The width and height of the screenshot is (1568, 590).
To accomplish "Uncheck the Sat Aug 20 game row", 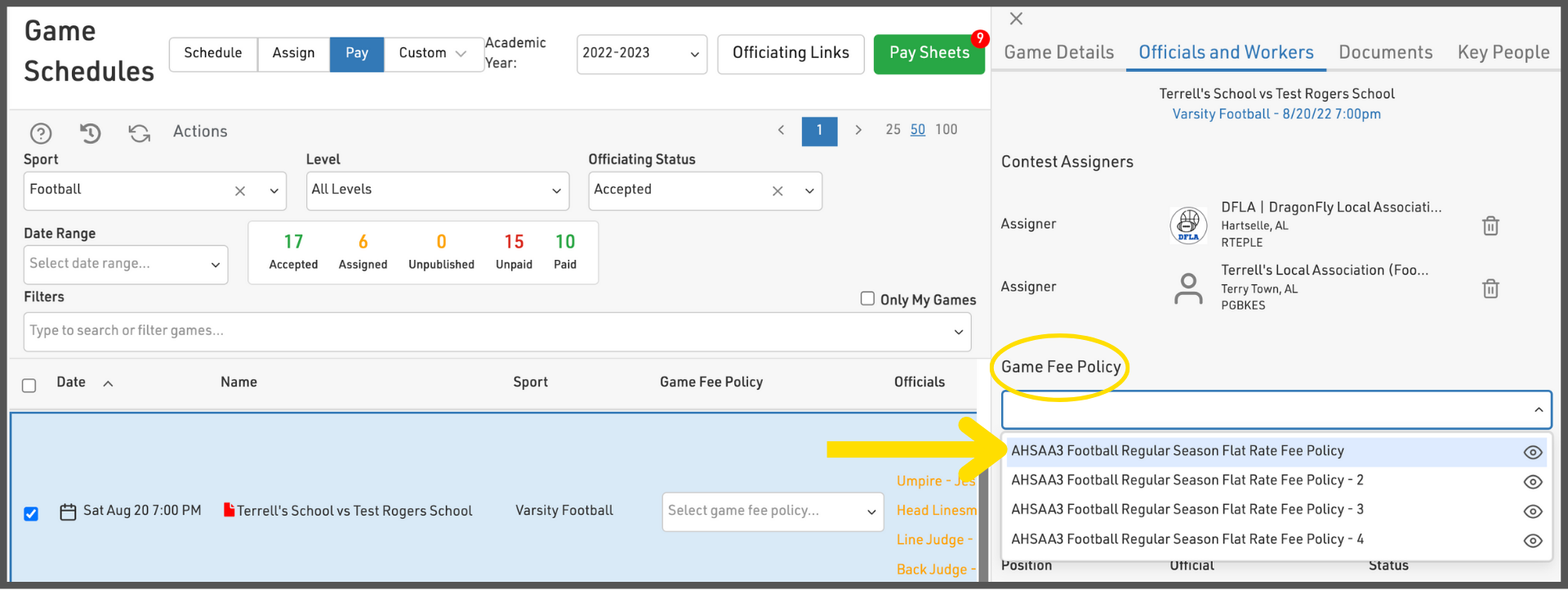I will pos(31,513).
